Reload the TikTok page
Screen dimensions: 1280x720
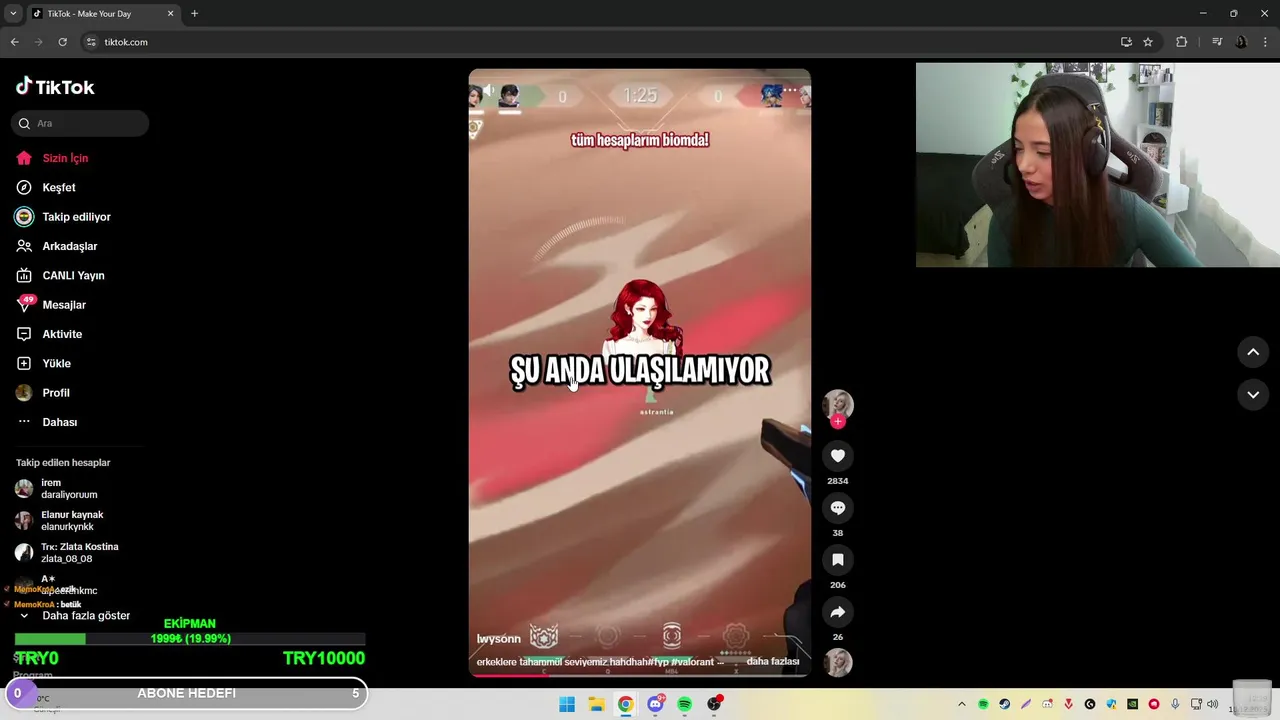pyautogui.click(x=62, y=42)
